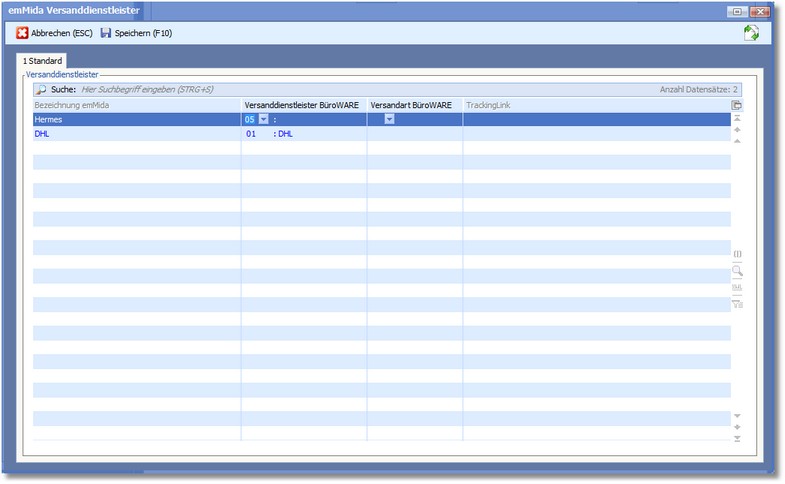785x484 pixels.
Task: Sort by 'Bezeichnung emMida' column header
Action: pos(135,105)
